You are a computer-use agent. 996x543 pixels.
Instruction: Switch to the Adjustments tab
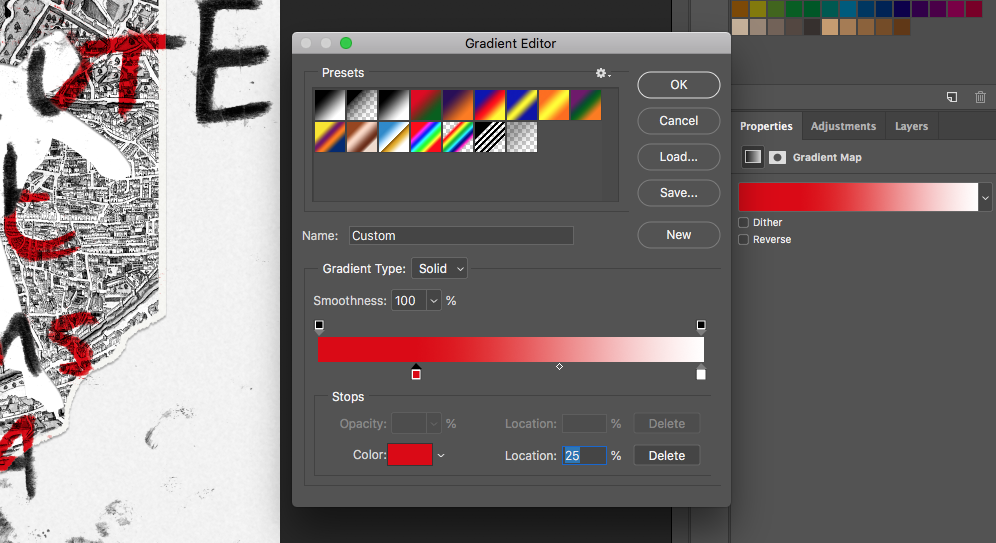[x=843, y=126]
